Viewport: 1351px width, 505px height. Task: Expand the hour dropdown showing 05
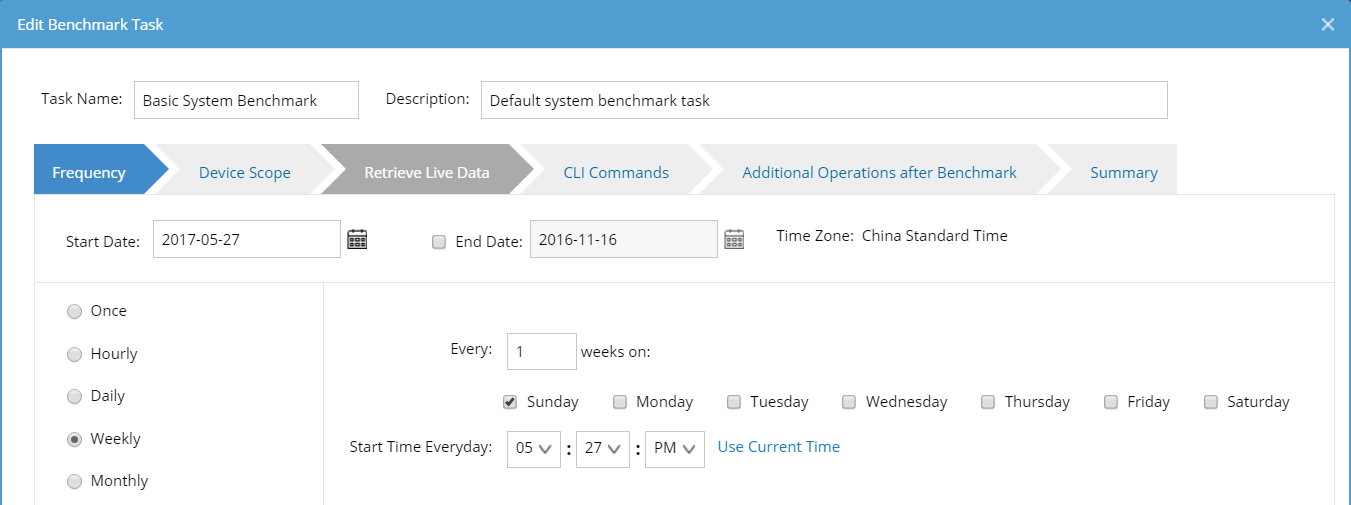[533, 449]
